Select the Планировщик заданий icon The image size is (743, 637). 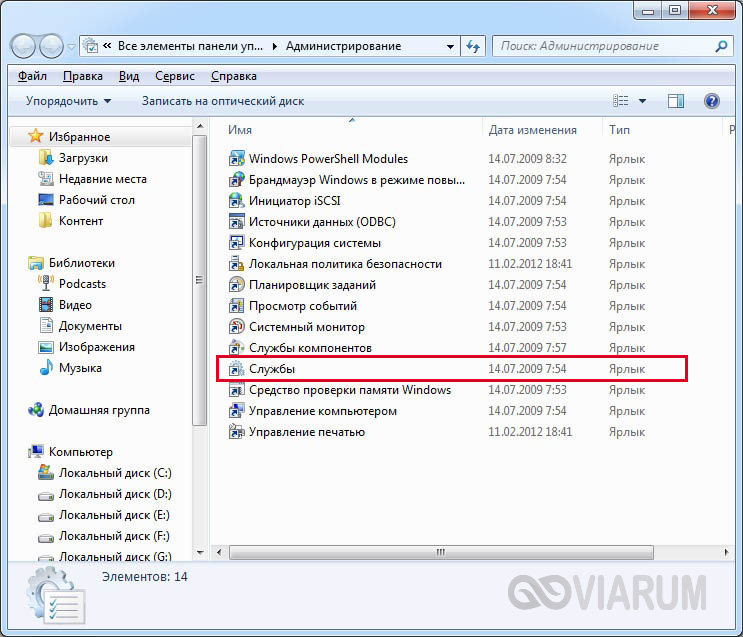236,284
